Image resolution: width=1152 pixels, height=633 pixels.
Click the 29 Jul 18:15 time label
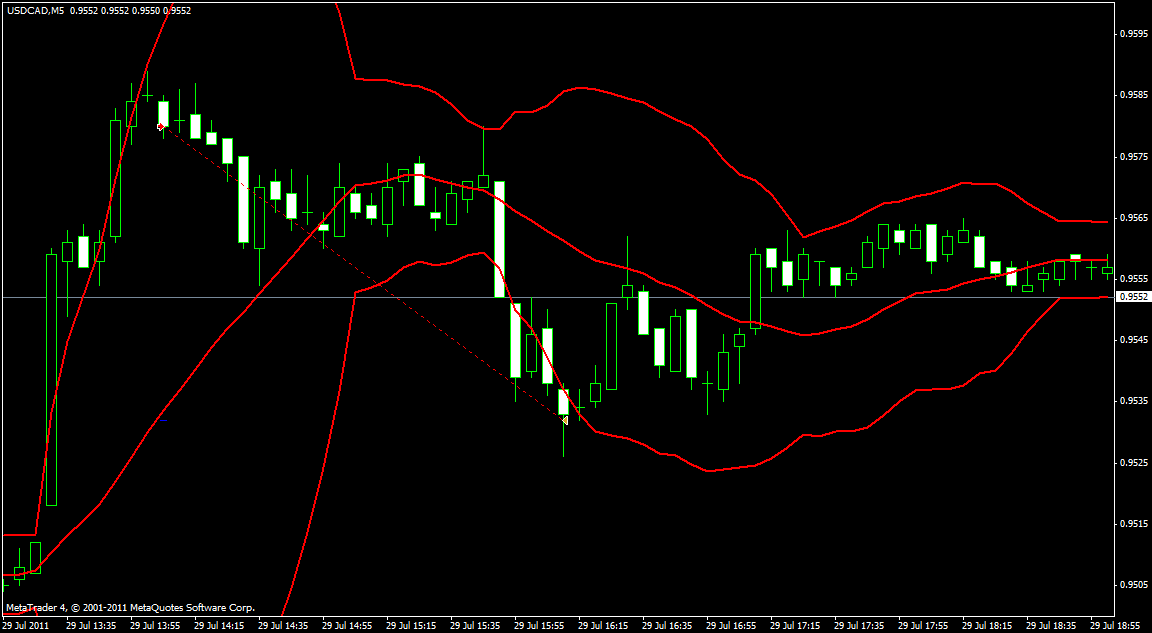[989, 626]
